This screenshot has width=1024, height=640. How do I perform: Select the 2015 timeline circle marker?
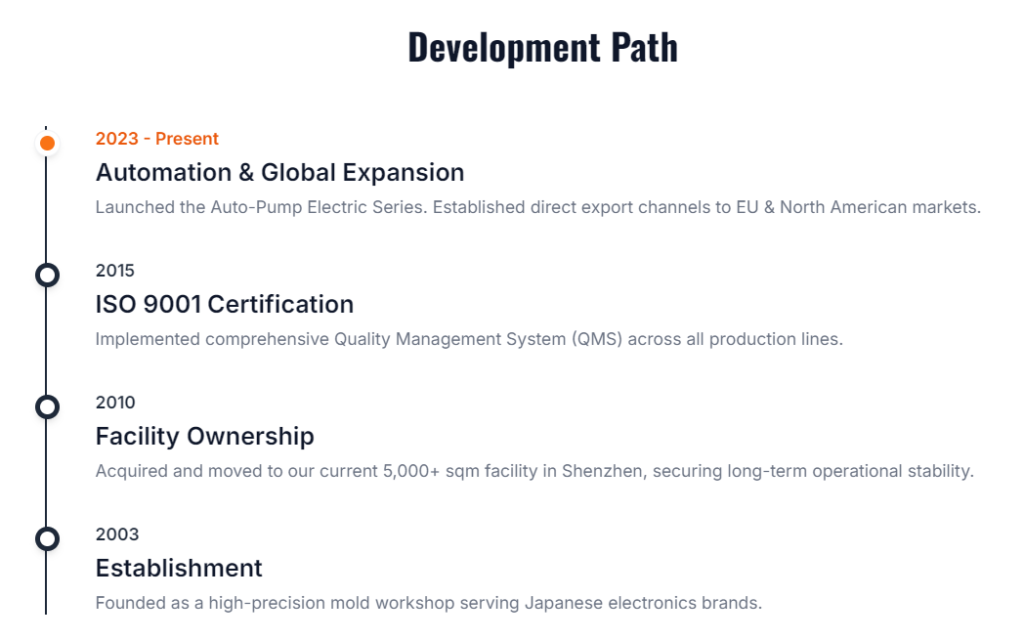pyautogui.click(x=47, y=275)
